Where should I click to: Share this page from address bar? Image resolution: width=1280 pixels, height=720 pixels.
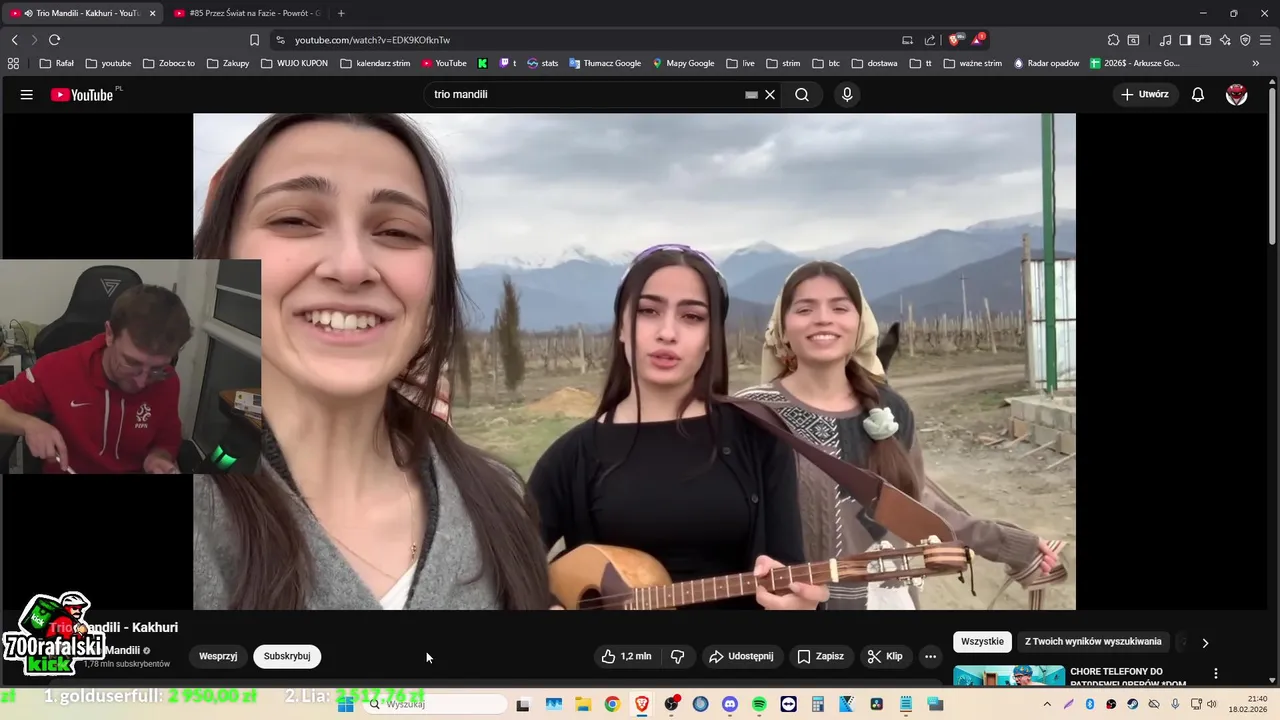coord(930,40)
